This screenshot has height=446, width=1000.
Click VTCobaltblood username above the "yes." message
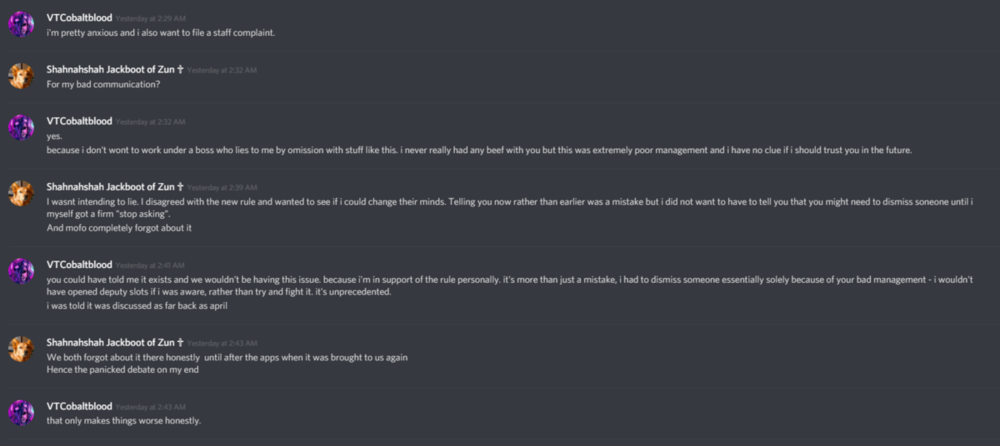(79, 121)
